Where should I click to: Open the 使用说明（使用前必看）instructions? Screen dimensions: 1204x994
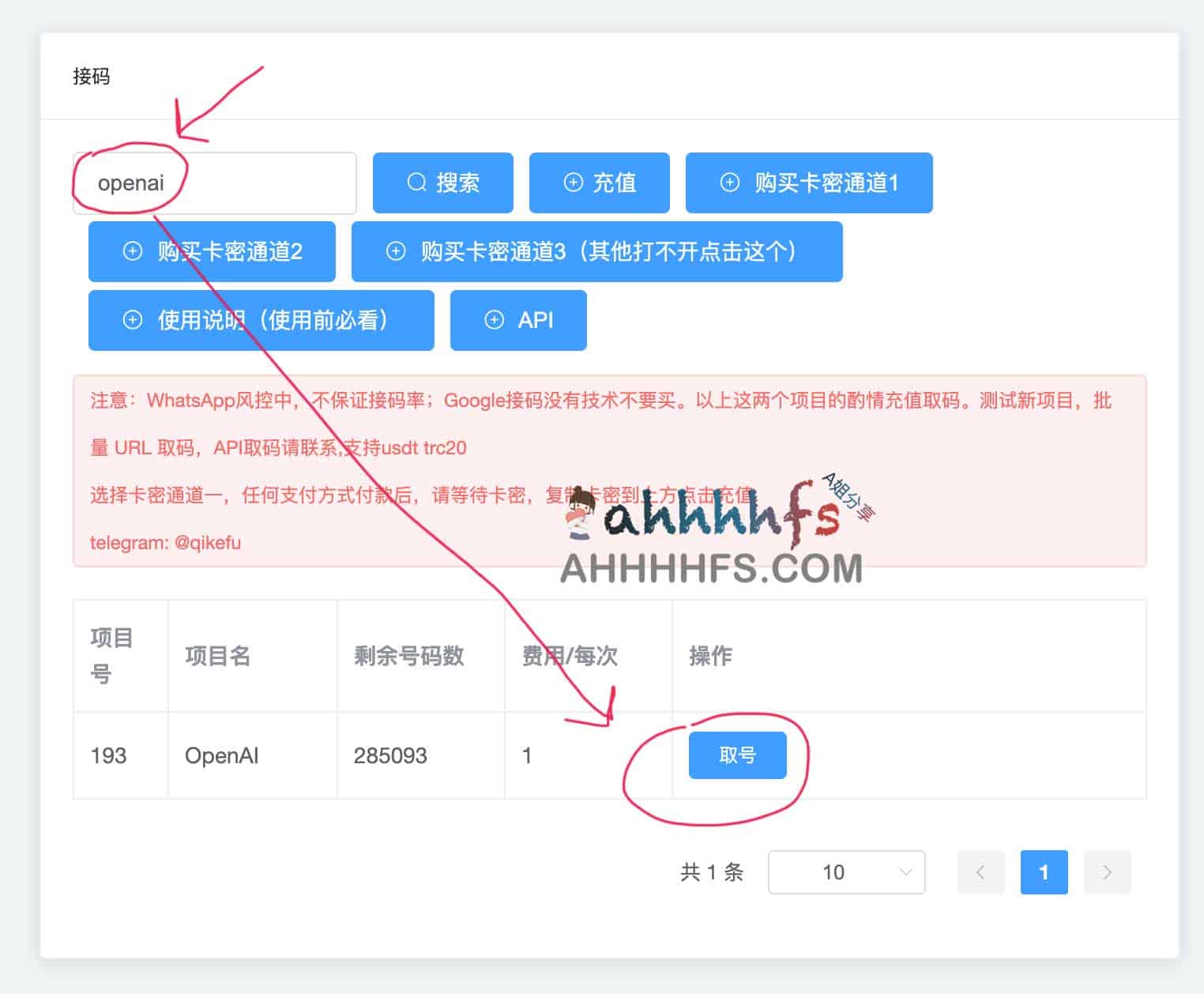coord(273,320)
